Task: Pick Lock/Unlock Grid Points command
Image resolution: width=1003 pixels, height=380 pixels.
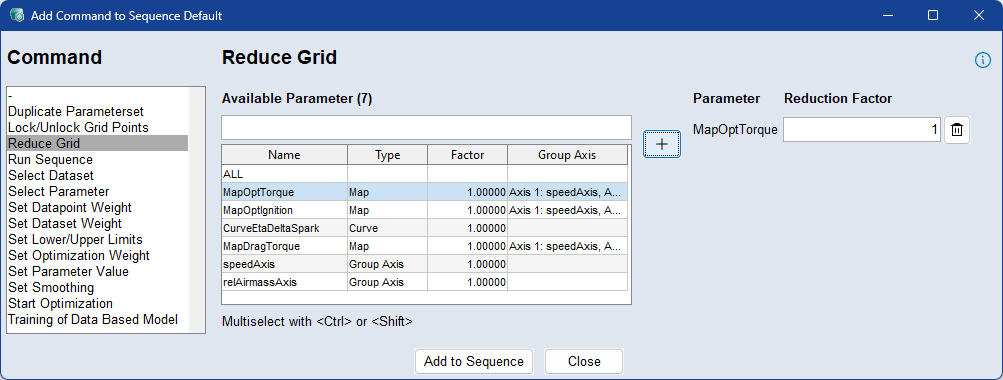Action: click(x=78, y=127)
